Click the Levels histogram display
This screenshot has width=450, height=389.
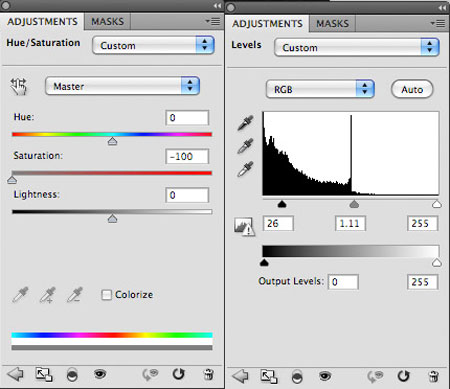[351, 153]
